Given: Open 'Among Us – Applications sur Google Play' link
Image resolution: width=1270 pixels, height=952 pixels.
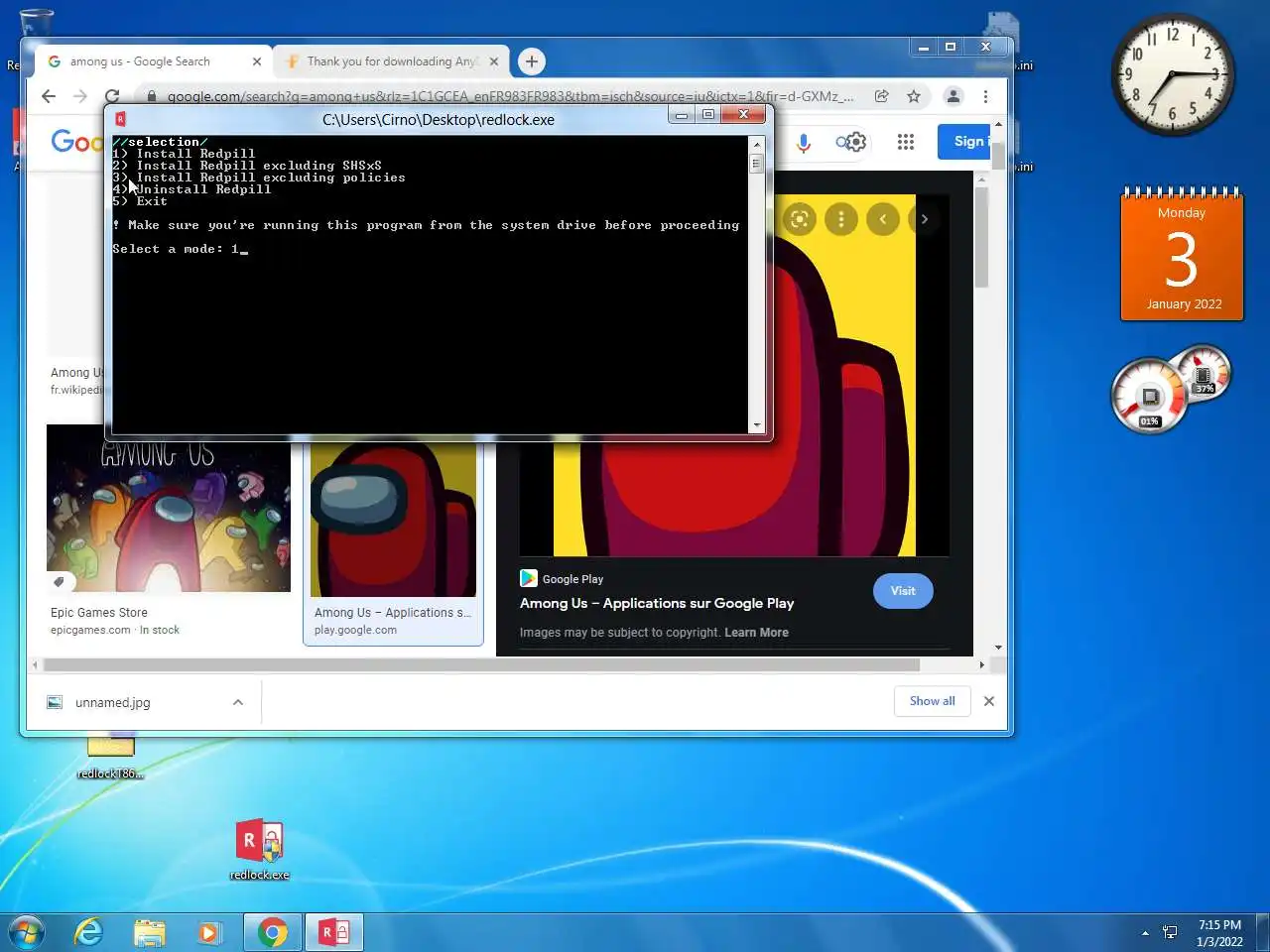Looking at the screenshot, I should point(657,603).
